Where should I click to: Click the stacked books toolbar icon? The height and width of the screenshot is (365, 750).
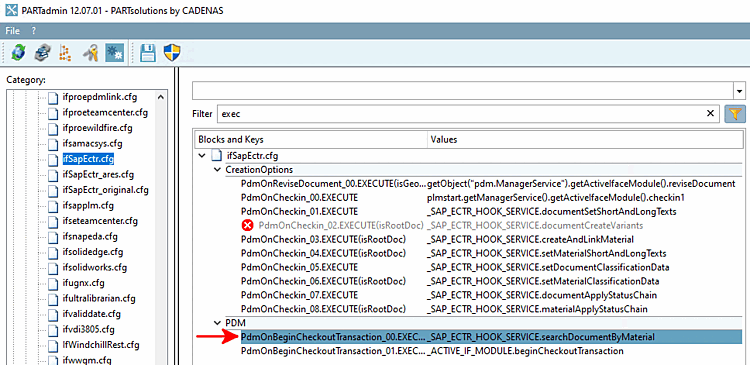click(x=43, y=53)
